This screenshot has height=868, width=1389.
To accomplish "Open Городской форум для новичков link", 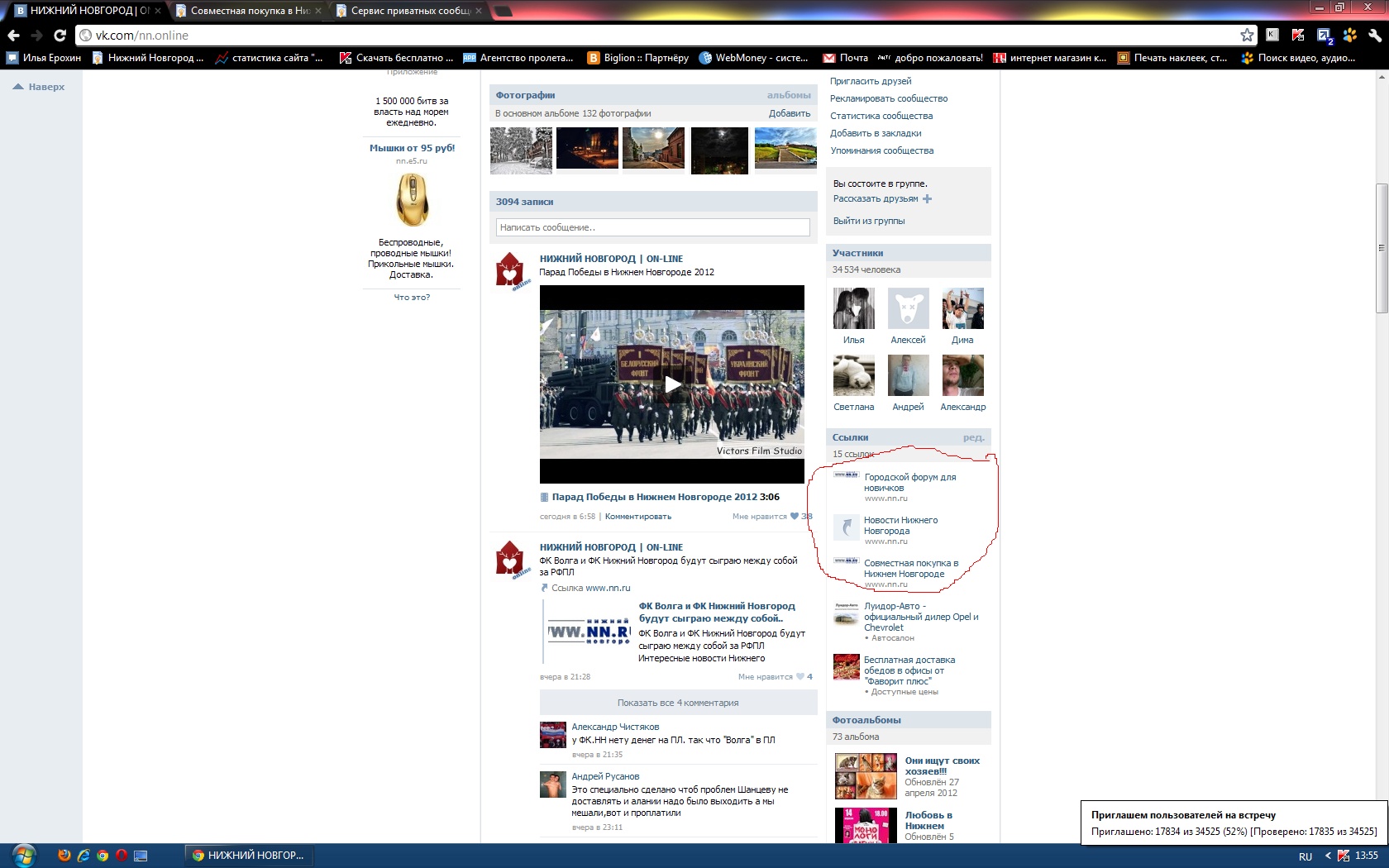I will [909, 483].
